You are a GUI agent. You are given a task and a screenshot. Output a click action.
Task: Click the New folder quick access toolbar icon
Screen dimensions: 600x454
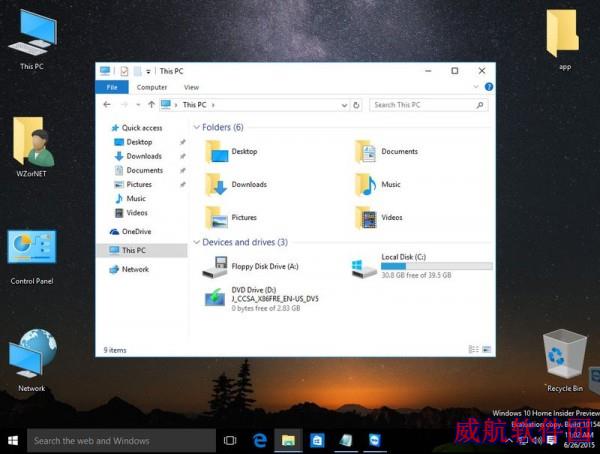137,71
